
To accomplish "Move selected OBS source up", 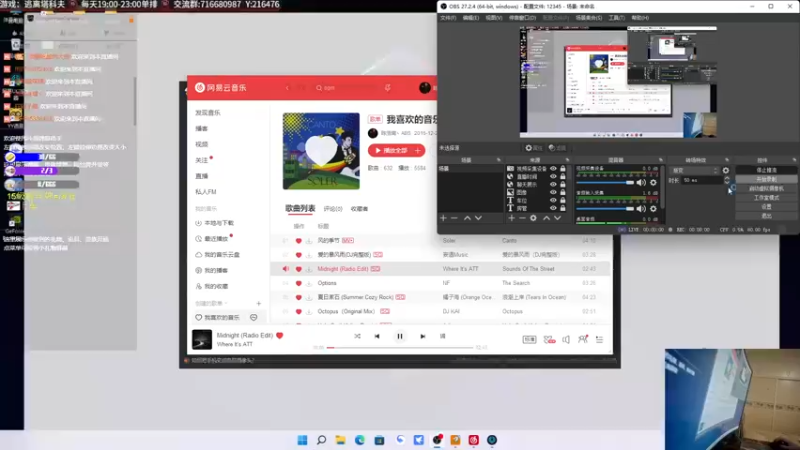I will (x=546, y=218).
